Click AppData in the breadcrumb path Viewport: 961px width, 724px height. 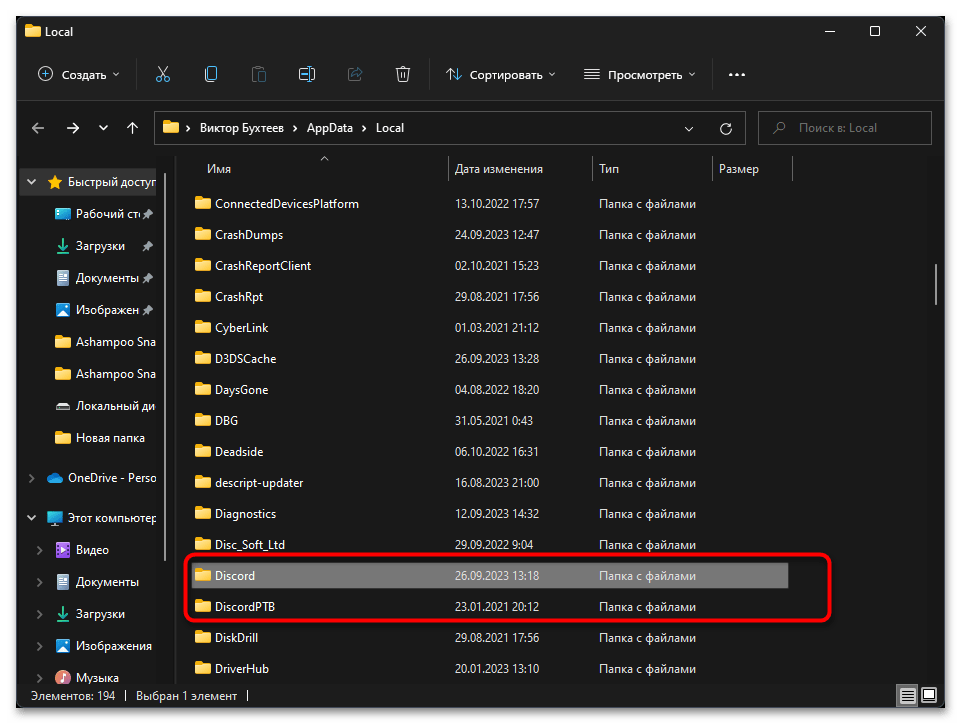(330, 128)
